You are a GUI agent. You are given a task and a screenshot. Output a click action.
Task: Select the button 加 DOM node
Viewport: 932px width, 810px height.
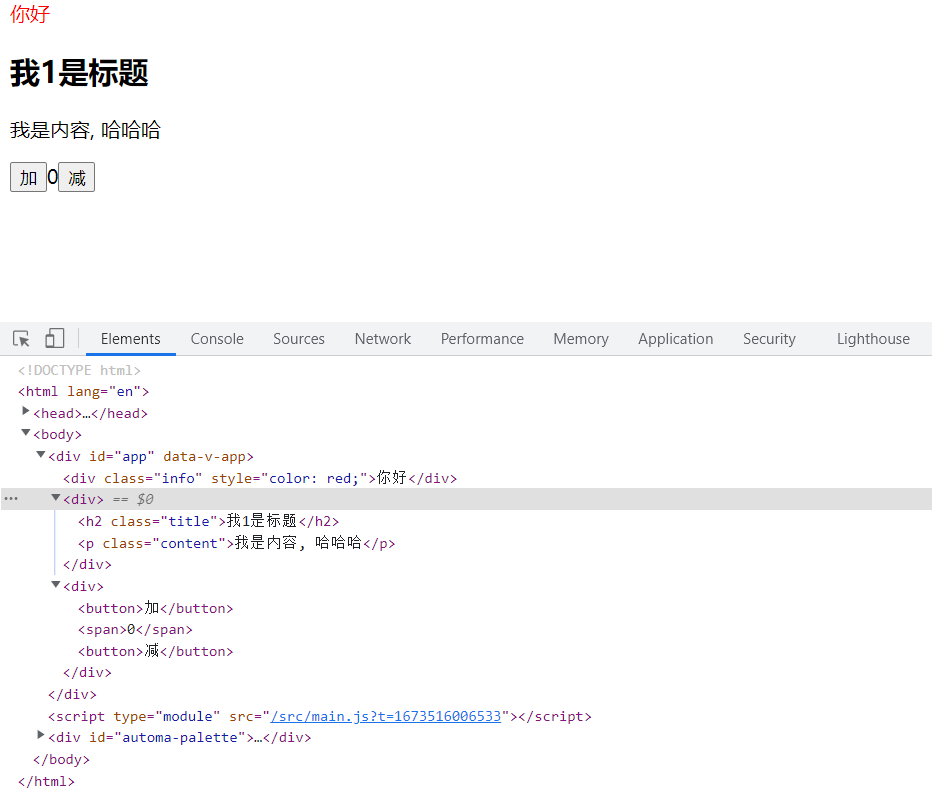[x=155, y=608]
